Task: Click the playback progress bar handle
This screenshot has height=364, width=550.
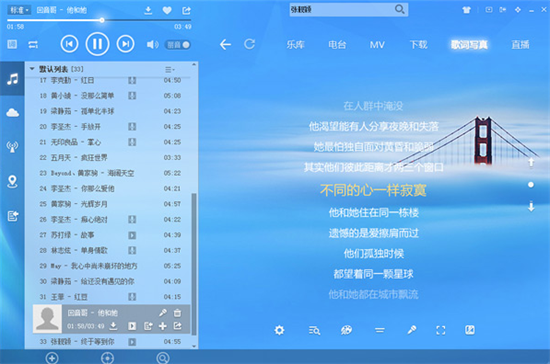Action: (102, 20)
